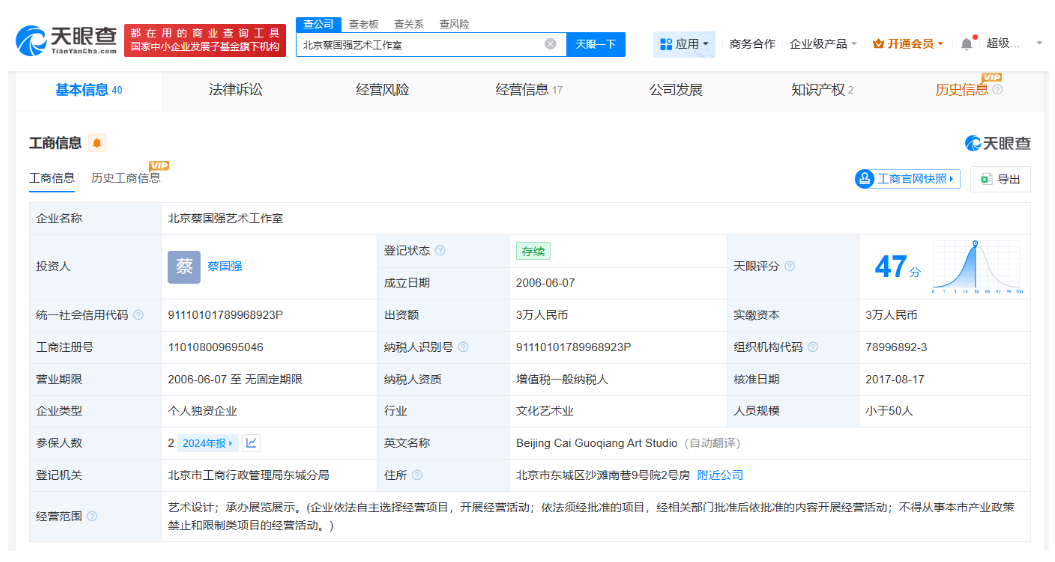Viewport: 1055px width, 562px height.
Task: Click the 组织机构代码 help icon
Action: [813, 347]
